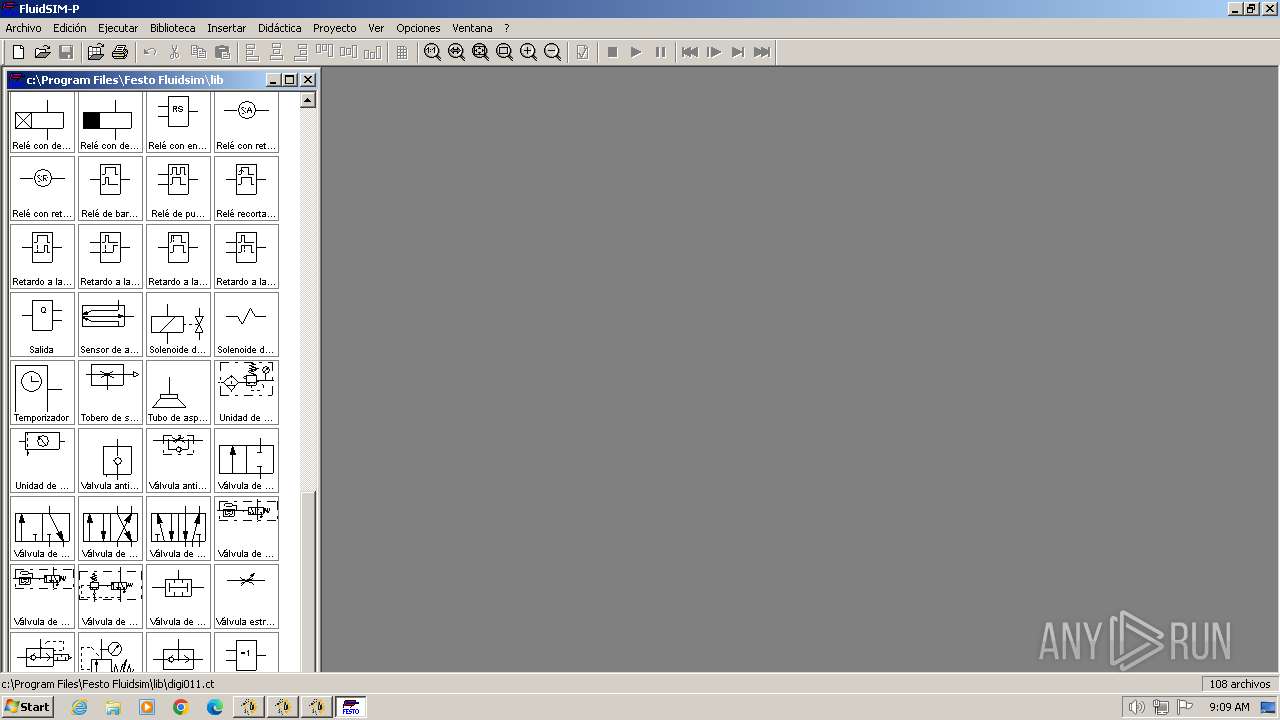Open the Proyecto menu
The width and height of the screenshot is (1280, 720).
(x=334, y=28)
